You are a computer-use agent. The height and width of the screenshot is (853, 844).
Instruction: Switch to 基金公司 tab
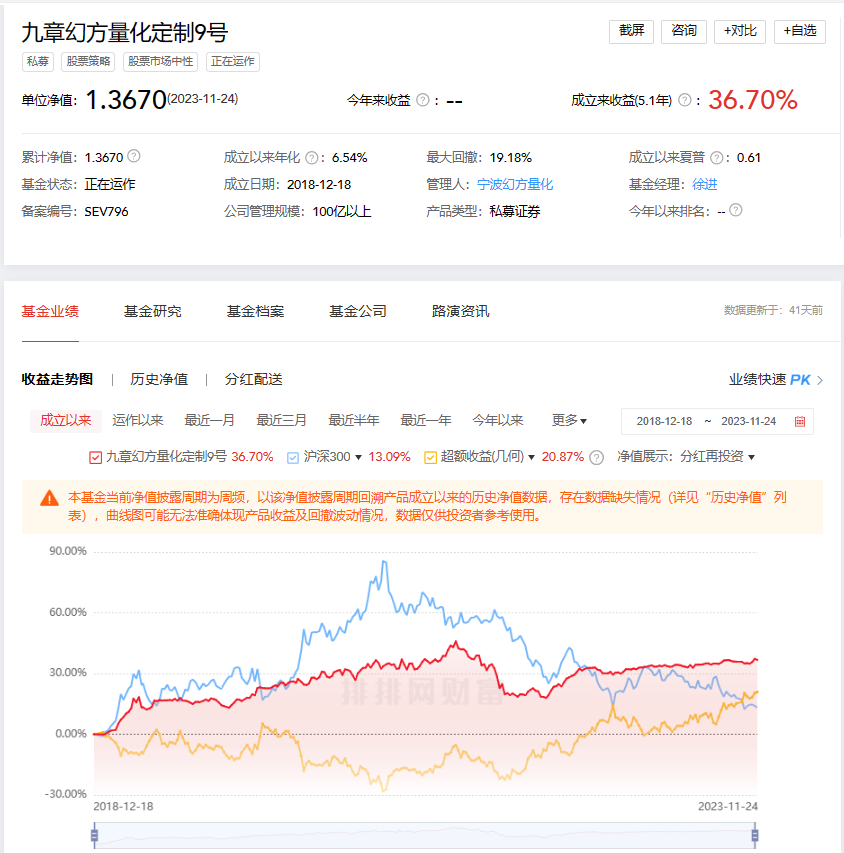(358, 311)
